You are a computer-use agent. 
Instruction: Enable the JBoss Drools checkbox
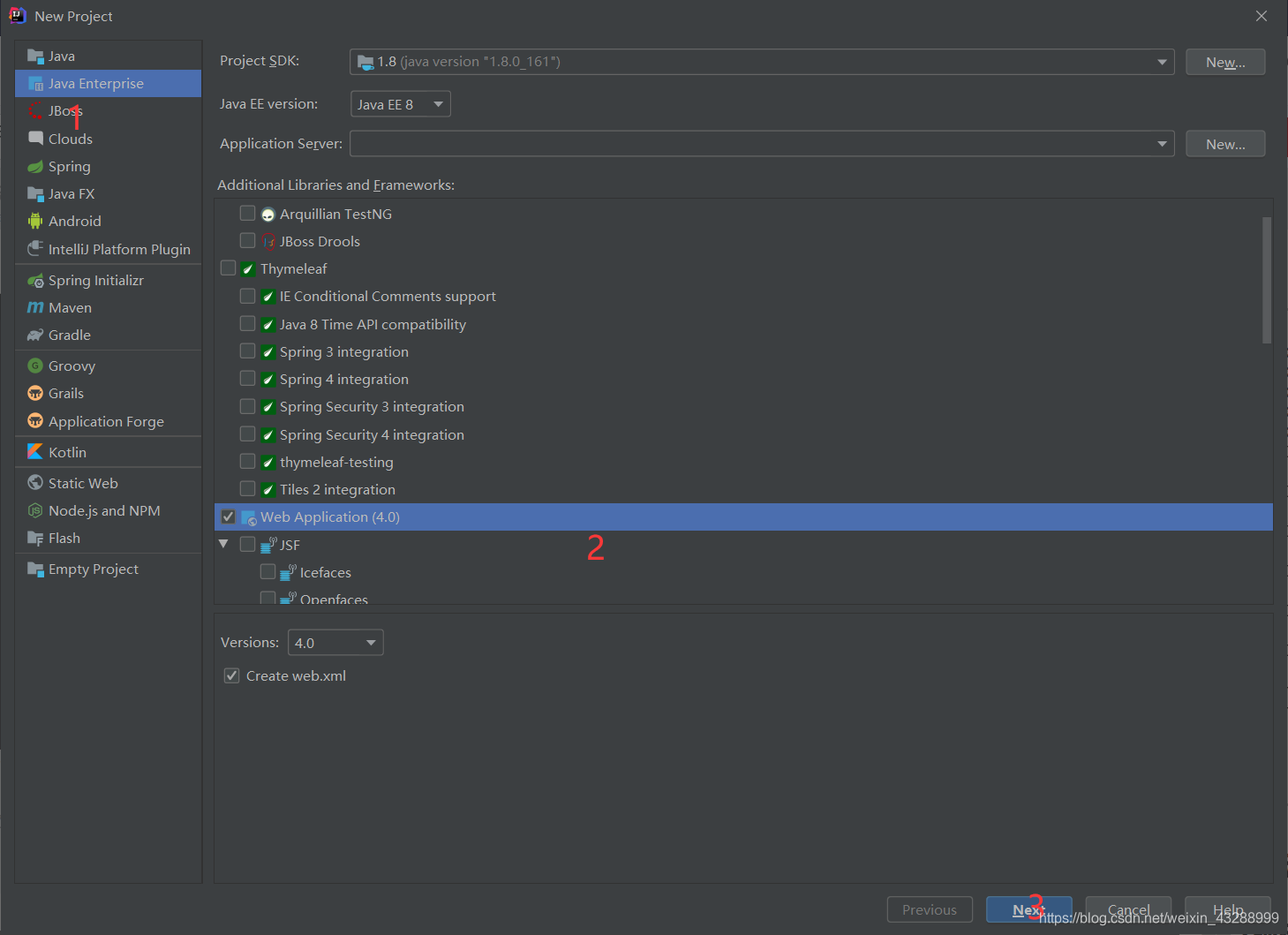(247, 241)
